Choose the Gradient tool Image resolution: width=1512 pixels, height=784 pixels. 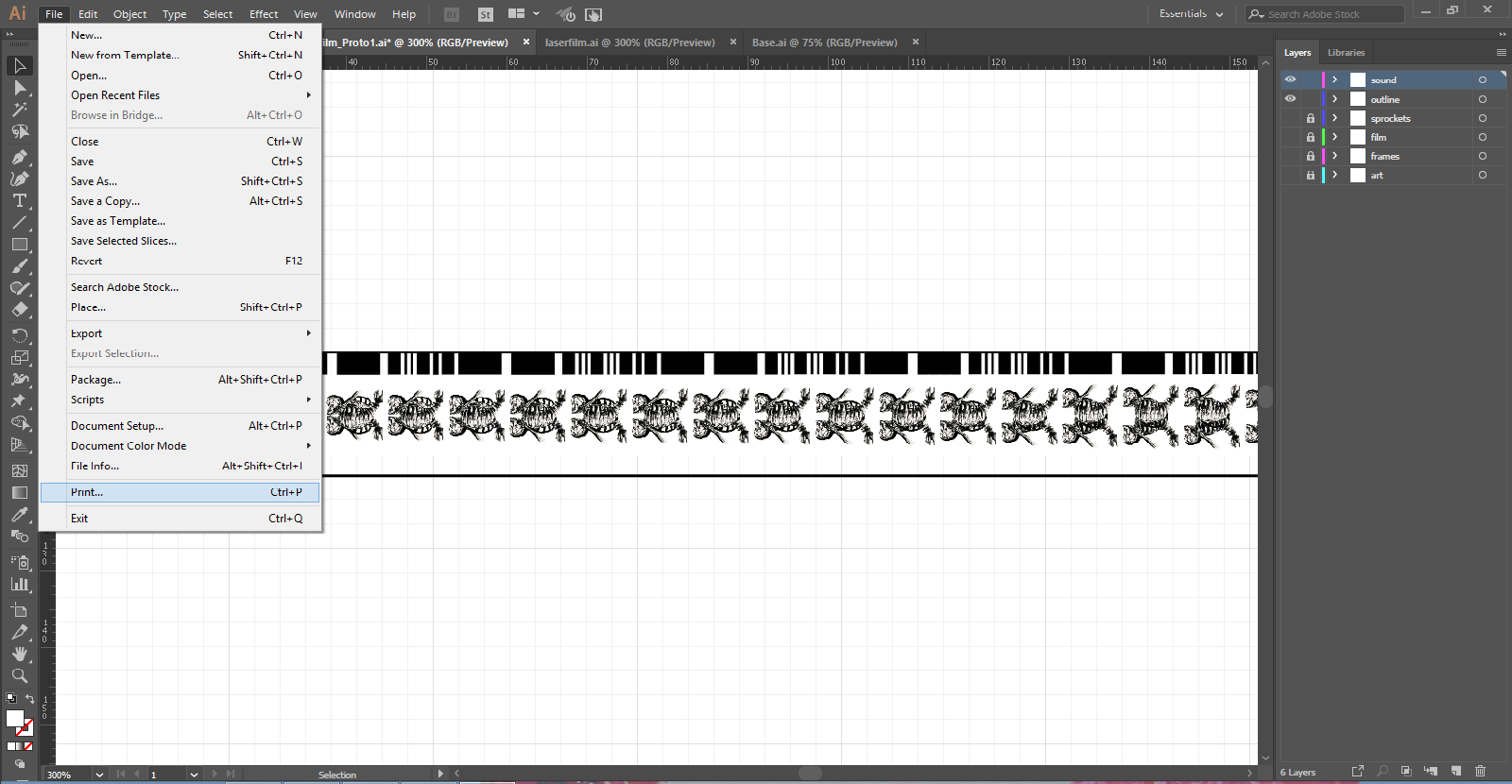pyautogui.click(x=19, y=492)
